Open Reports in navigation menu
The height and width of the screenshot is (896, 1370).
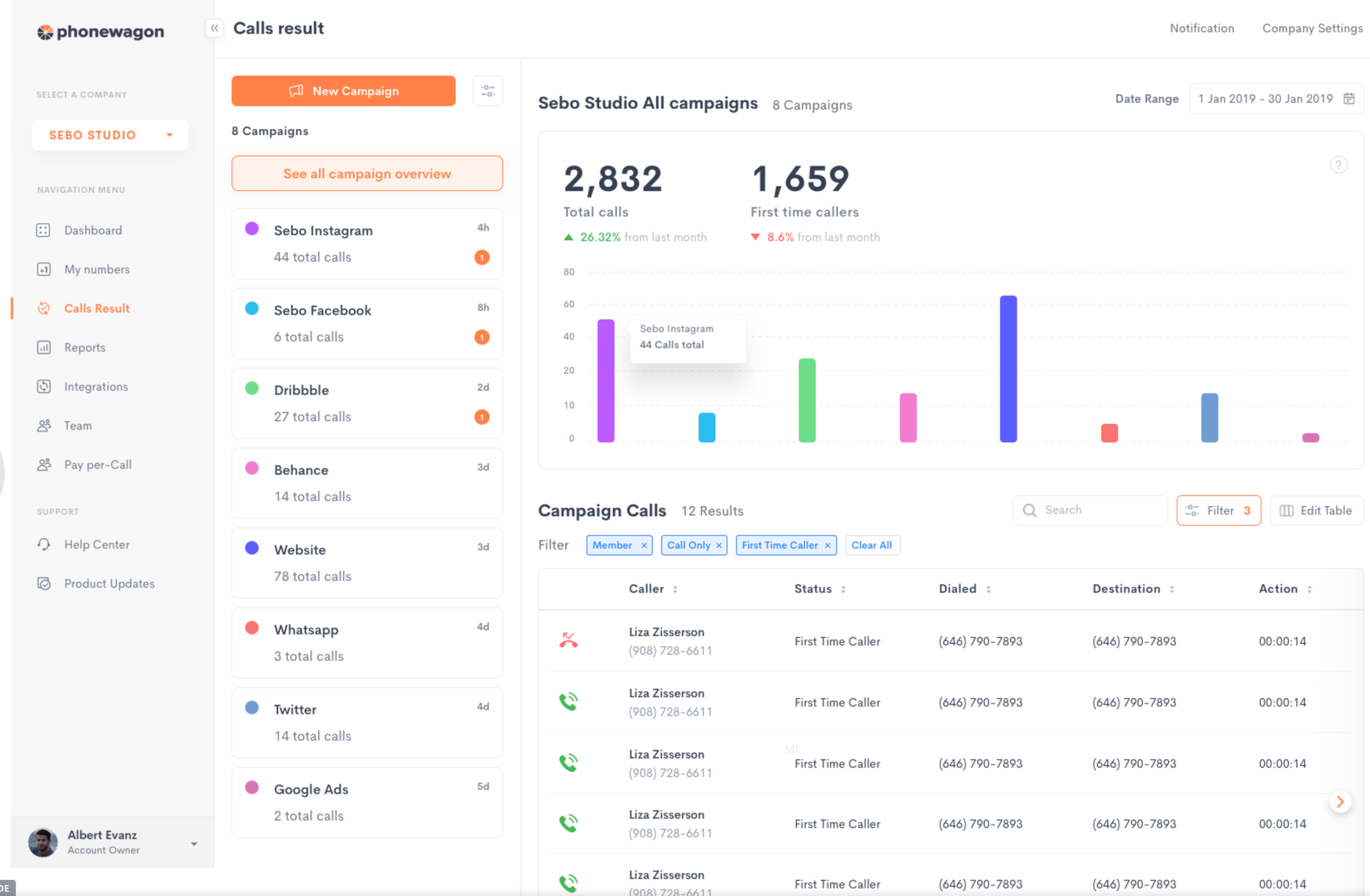(x=85, y=347)
